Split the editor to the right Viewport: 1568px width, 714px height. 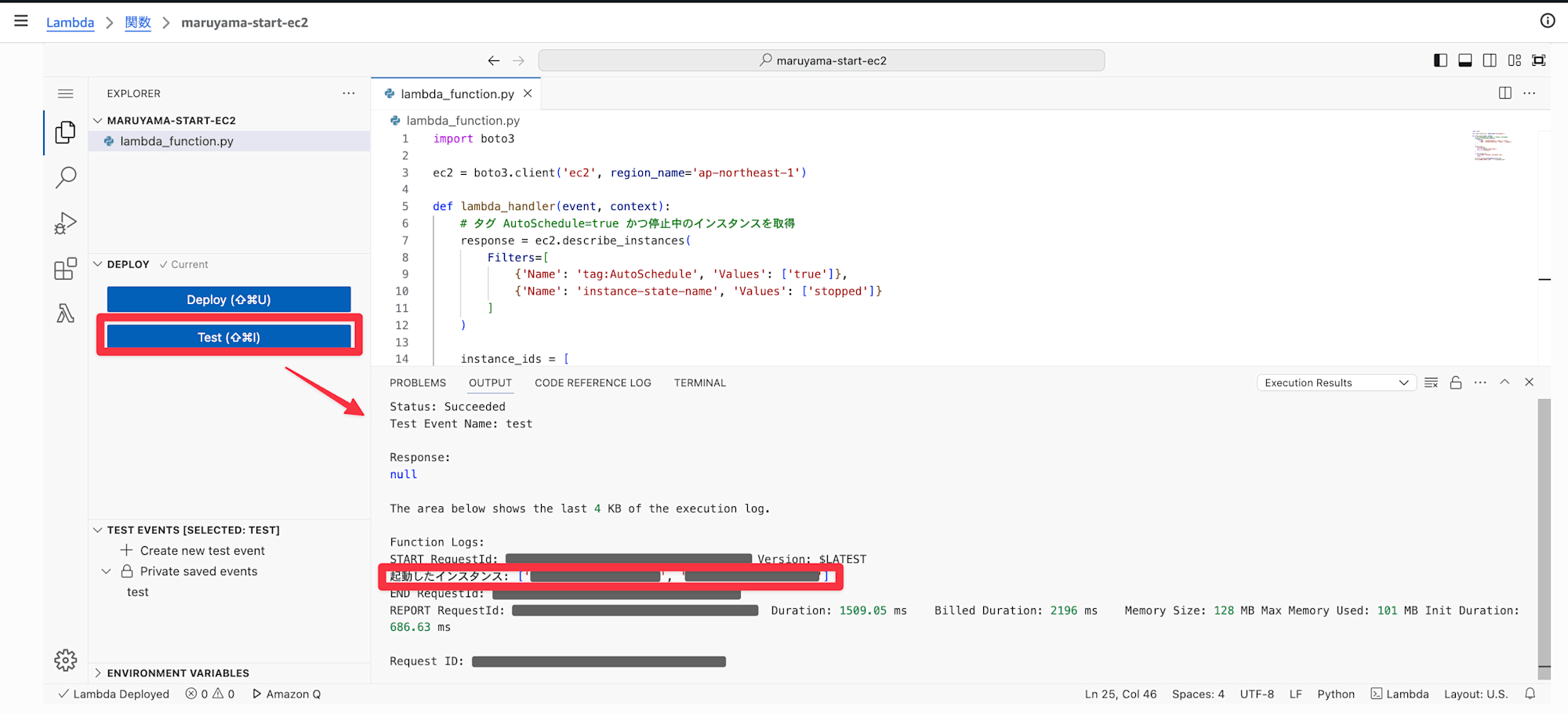pos(1504,93)
